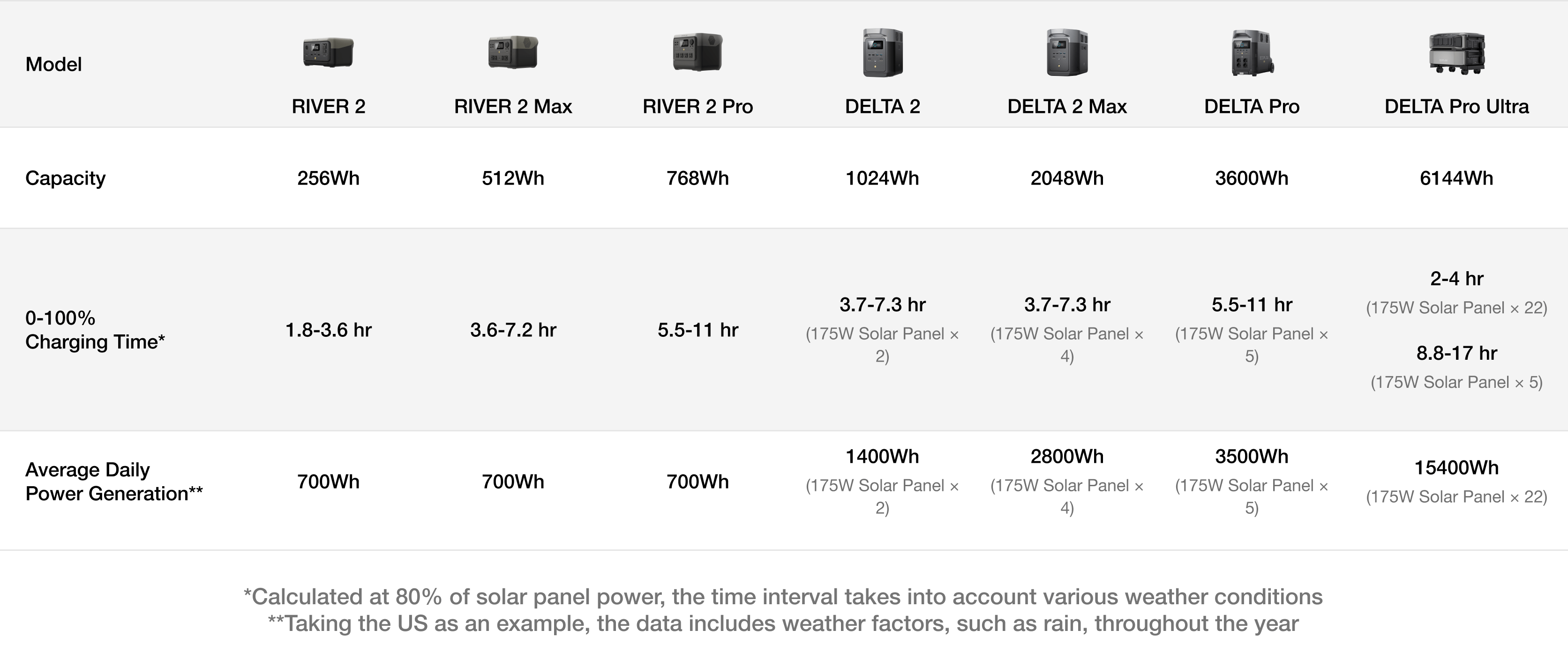Click the 256Wh capacity value
The width and height of the screenshot is (1568, 645).
(x=328, y=178)
